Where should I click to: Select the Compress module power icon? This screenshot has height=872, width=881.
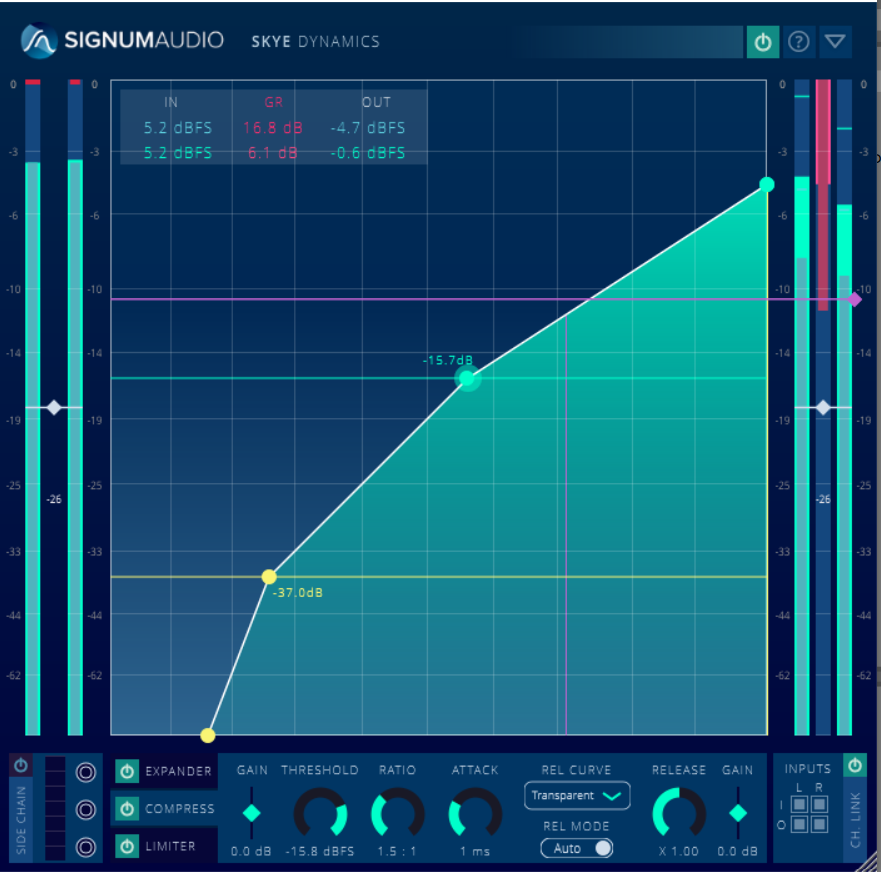(x=125, y=809)
